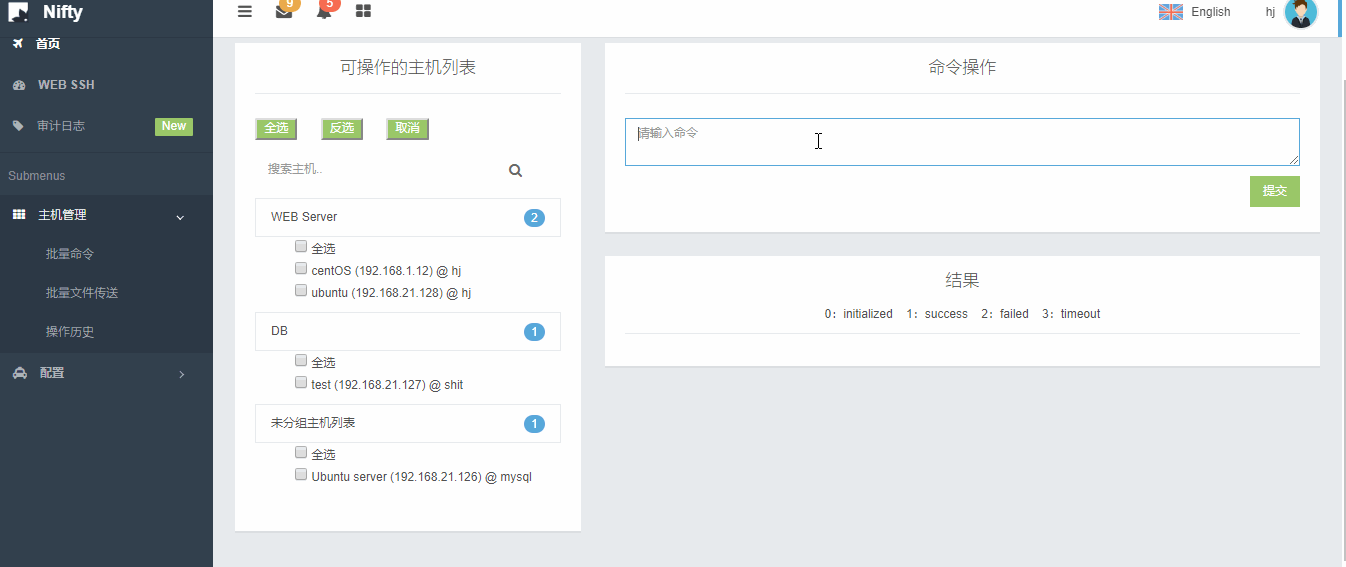Click the 提交 submit button
The height and width of the screenshot is (567, 1346).
pos(1275,191)
